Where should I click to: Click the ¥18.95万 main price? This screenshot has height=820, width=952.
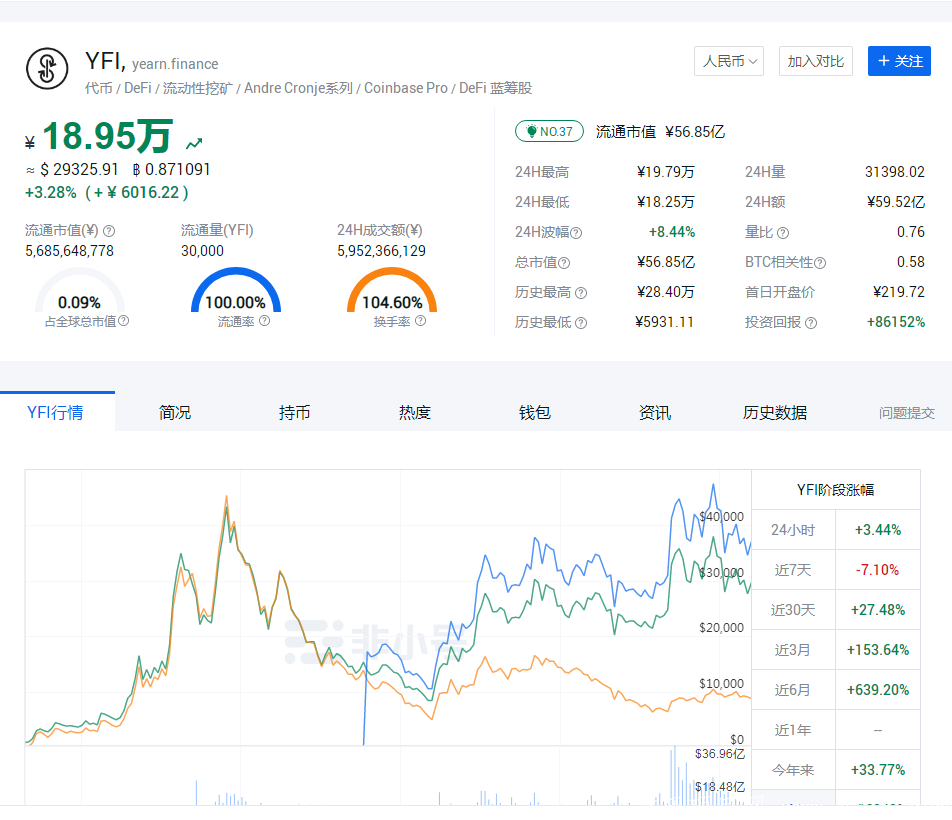pyautogui.click(x=100, y=136)
